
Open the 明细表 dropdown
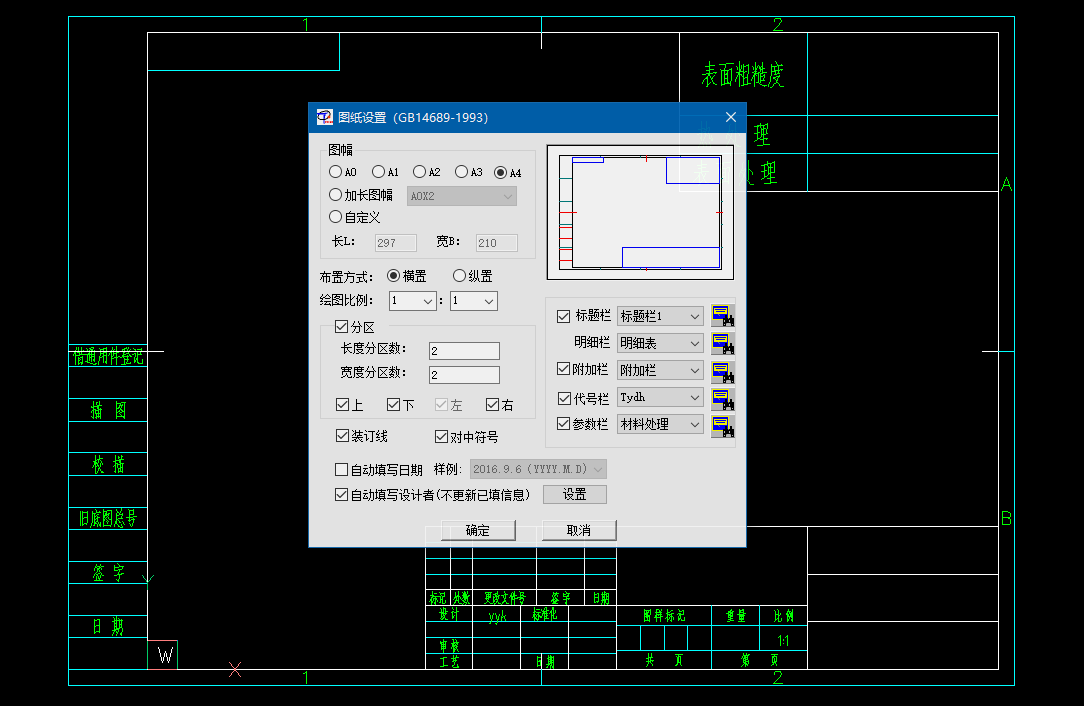pos(660,343)
